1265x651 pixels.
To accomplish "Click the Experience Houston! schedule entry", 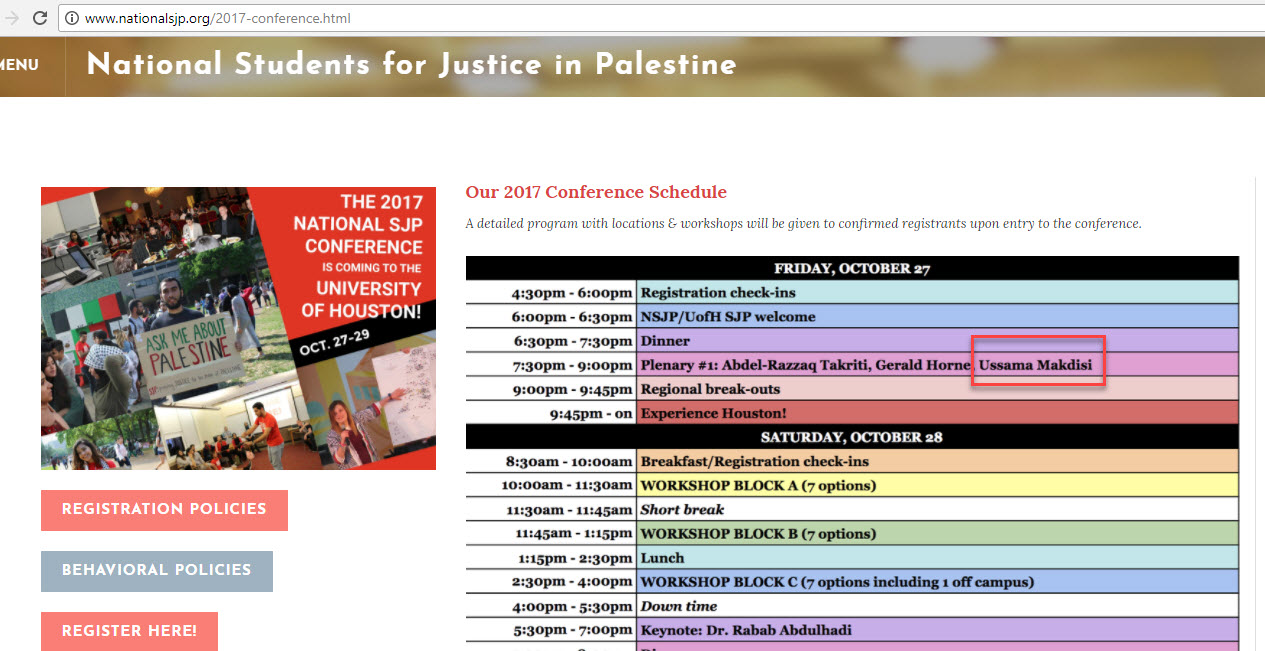I will click(x=713, y=413).
